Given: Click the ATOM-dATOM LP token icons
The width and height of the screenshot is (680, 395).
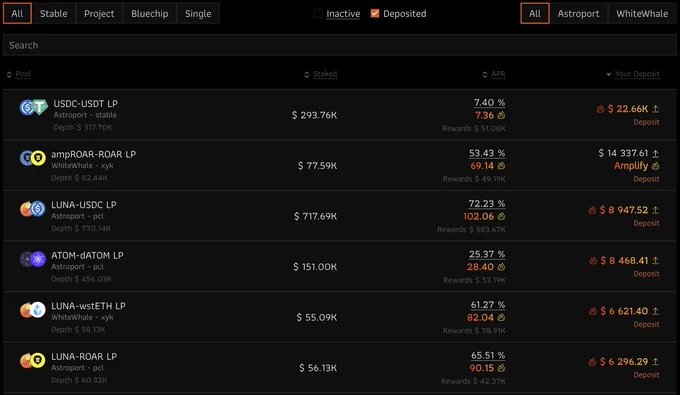Looking at the screenshot, I should click(x=33, y=259).
